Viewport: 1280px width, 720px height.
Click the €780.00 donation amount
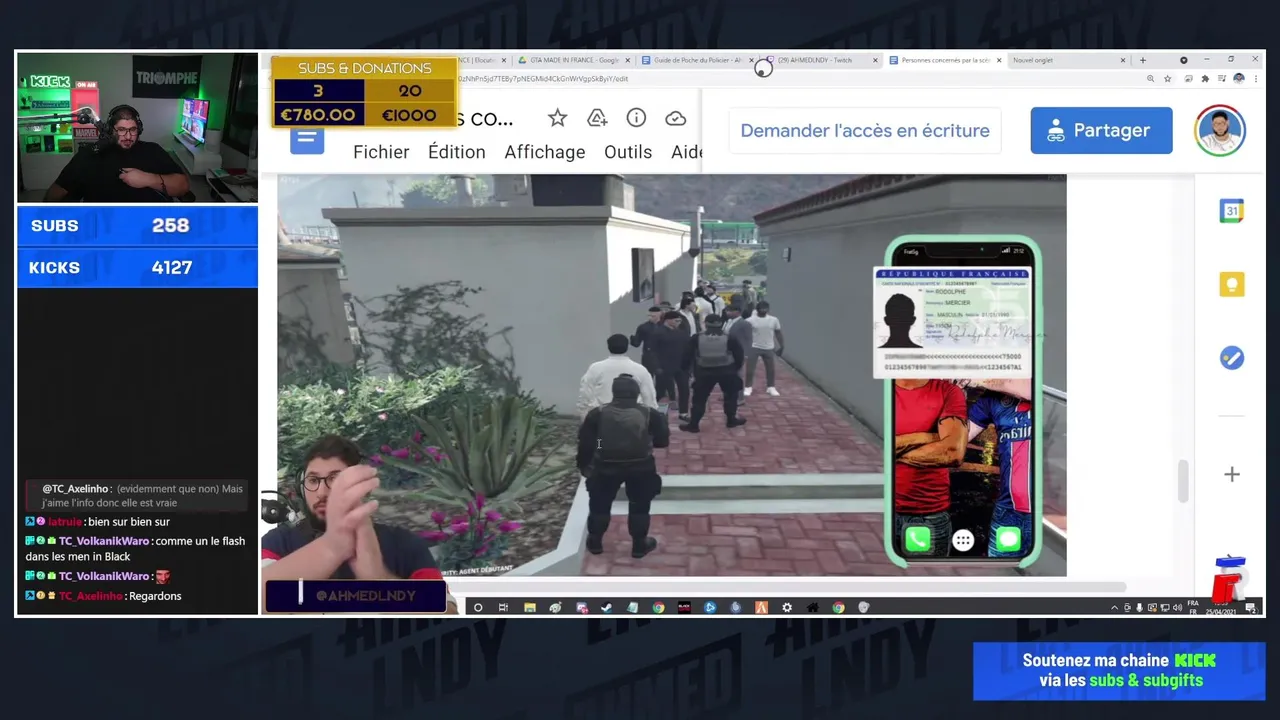[x=318, y=115]
